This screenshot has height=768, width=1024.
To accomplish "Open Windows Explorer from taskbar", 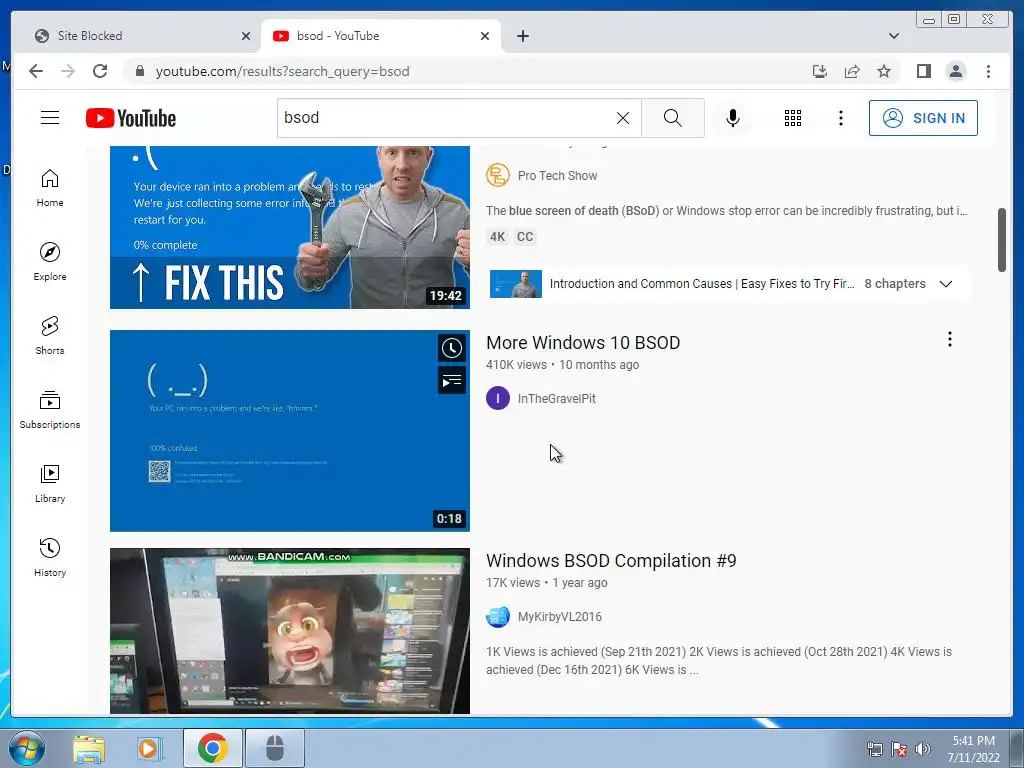I will coord(89,748).
